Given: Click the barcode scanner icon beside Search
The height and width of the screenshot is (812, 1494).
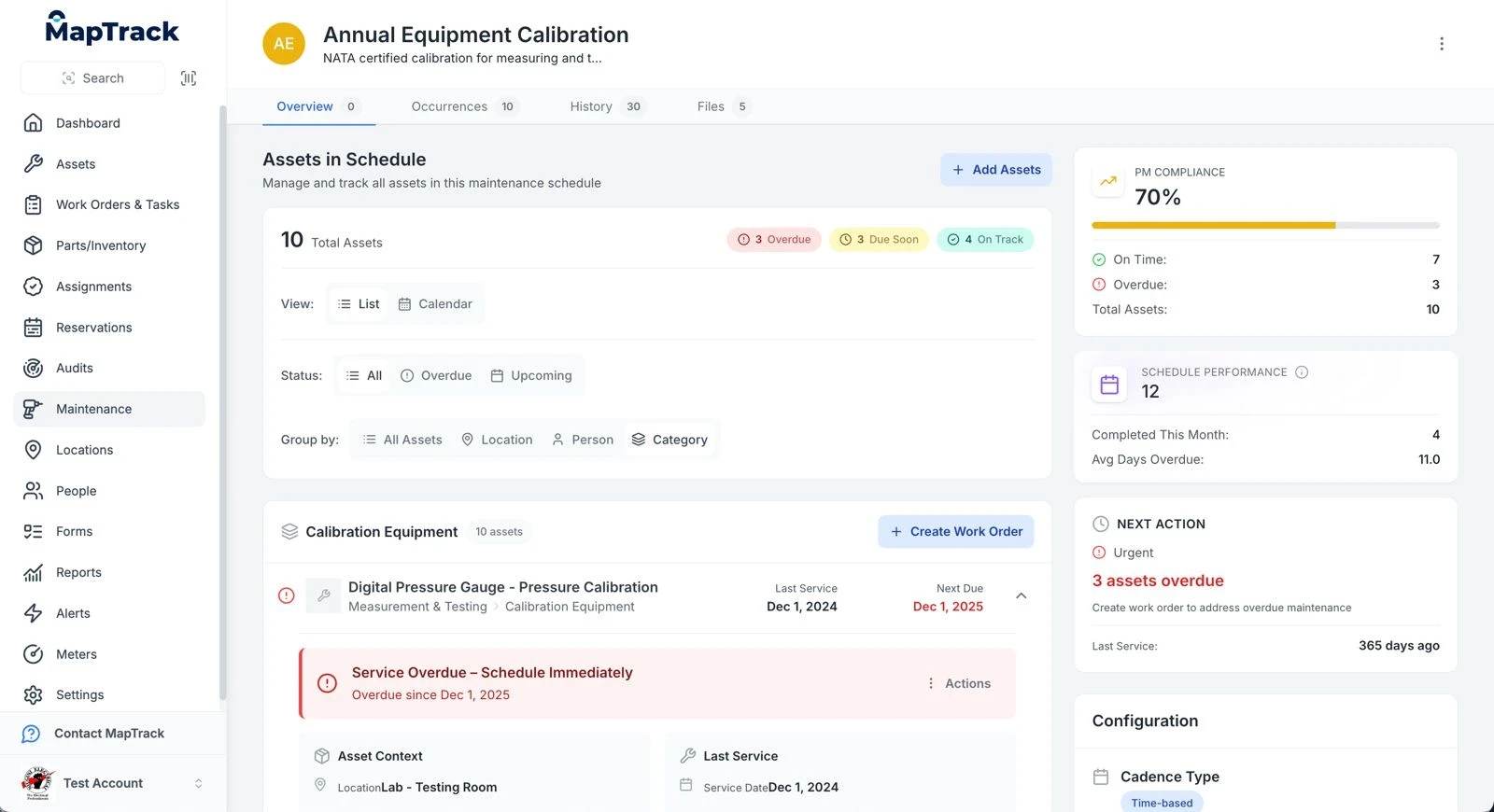Looking at the screenshot, I should 189,78.
